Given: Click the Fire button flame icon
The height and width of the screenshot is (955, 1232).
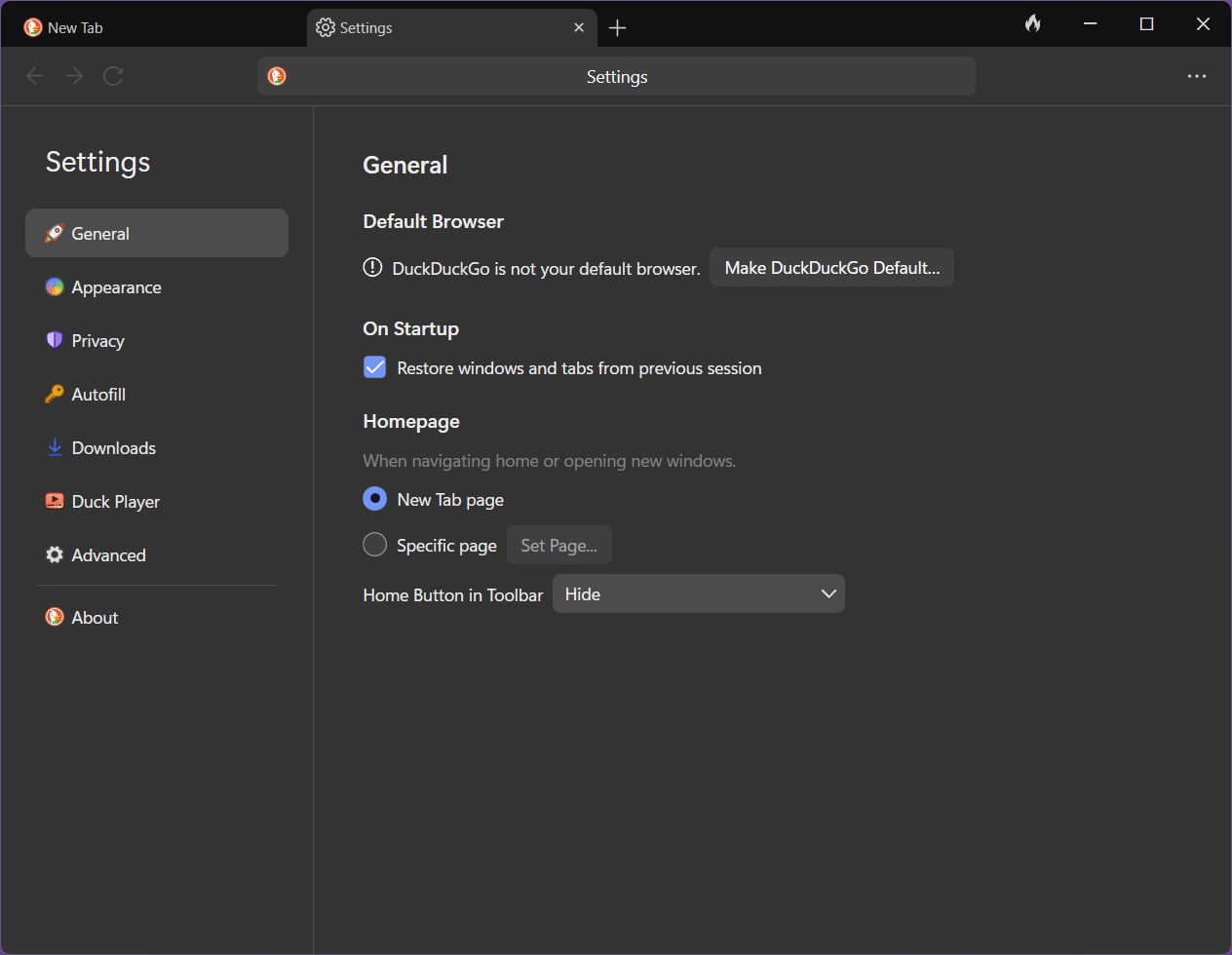Looking at the screenshot, I should coord(1033,23).
